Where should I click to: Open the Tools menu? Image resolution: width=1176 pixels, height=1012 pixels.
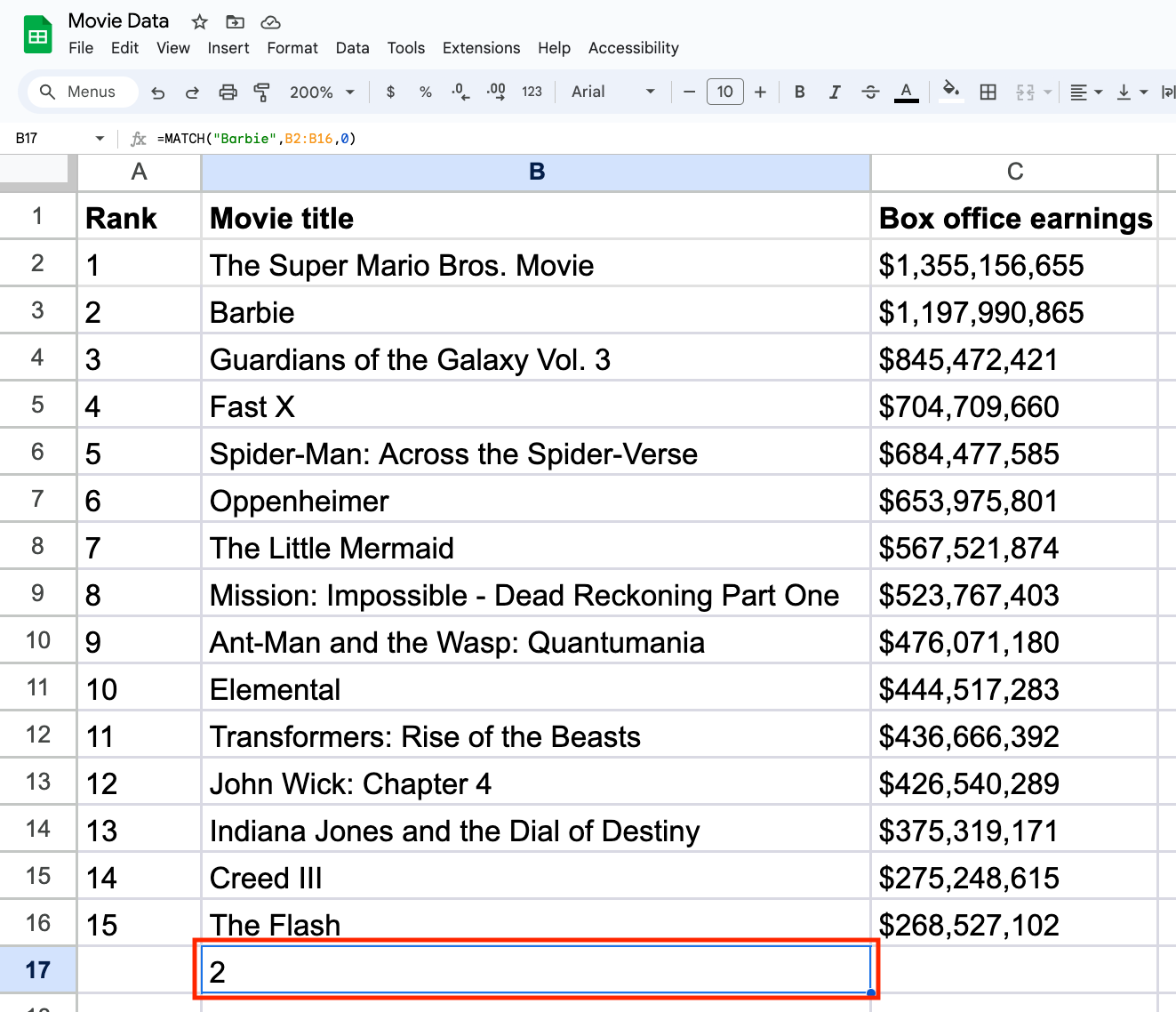tap(406, 48)
